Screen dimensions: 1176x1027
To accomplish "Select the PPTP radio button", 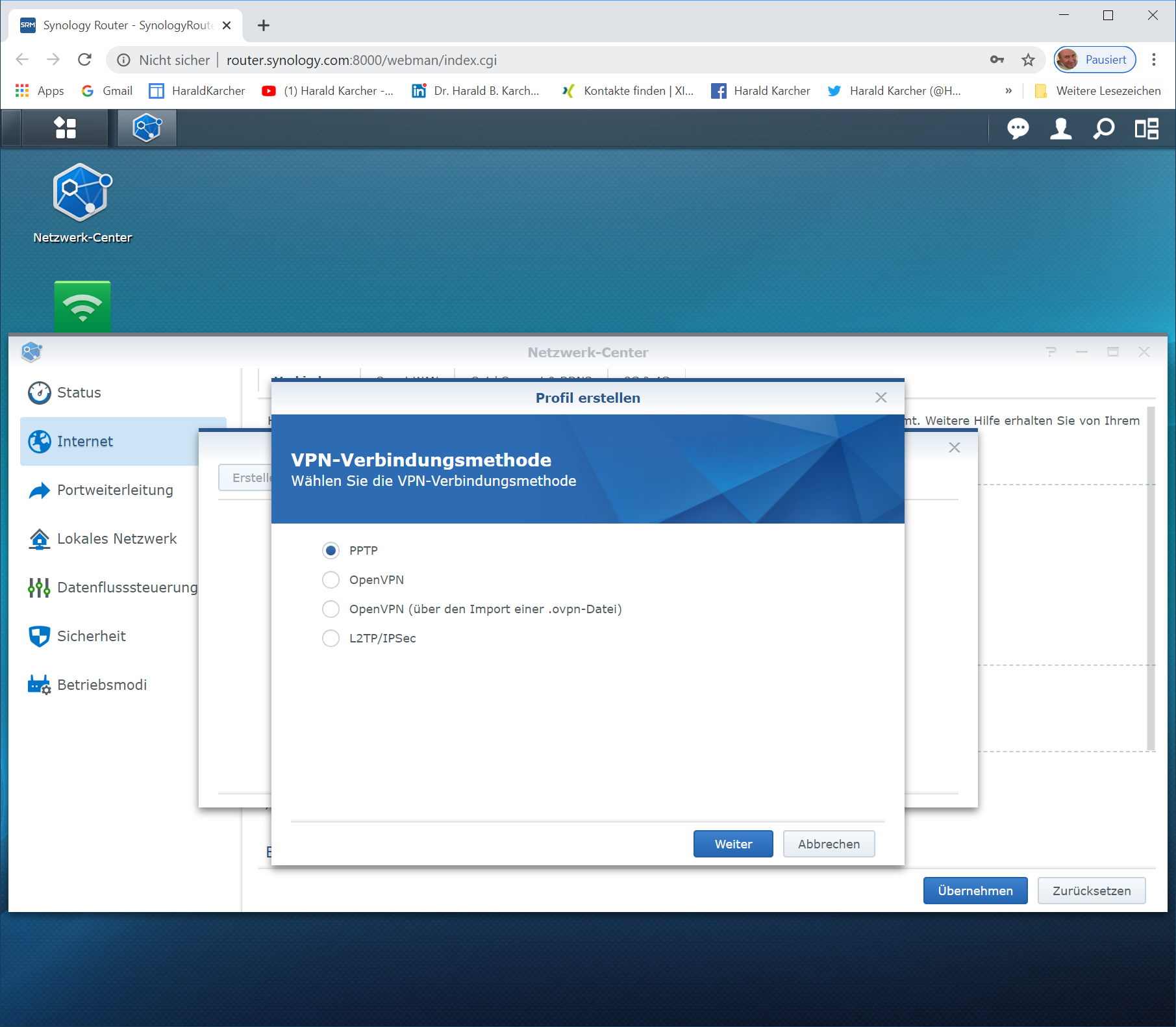I will [x=331, y=551].
